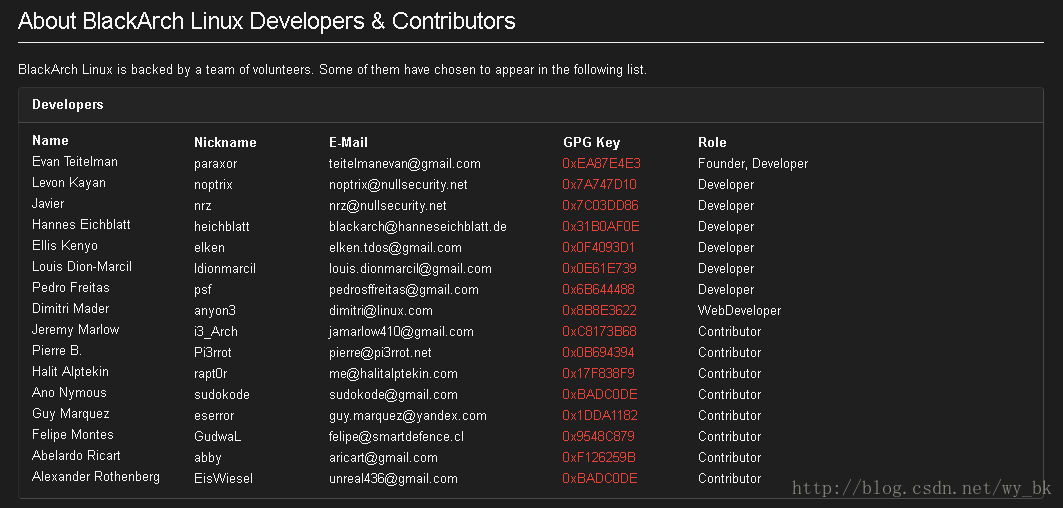1063x508 pixels.
Task: Open GPG key link 0x0E61E739
Action: pyautogui.click(x=599, y=269)
